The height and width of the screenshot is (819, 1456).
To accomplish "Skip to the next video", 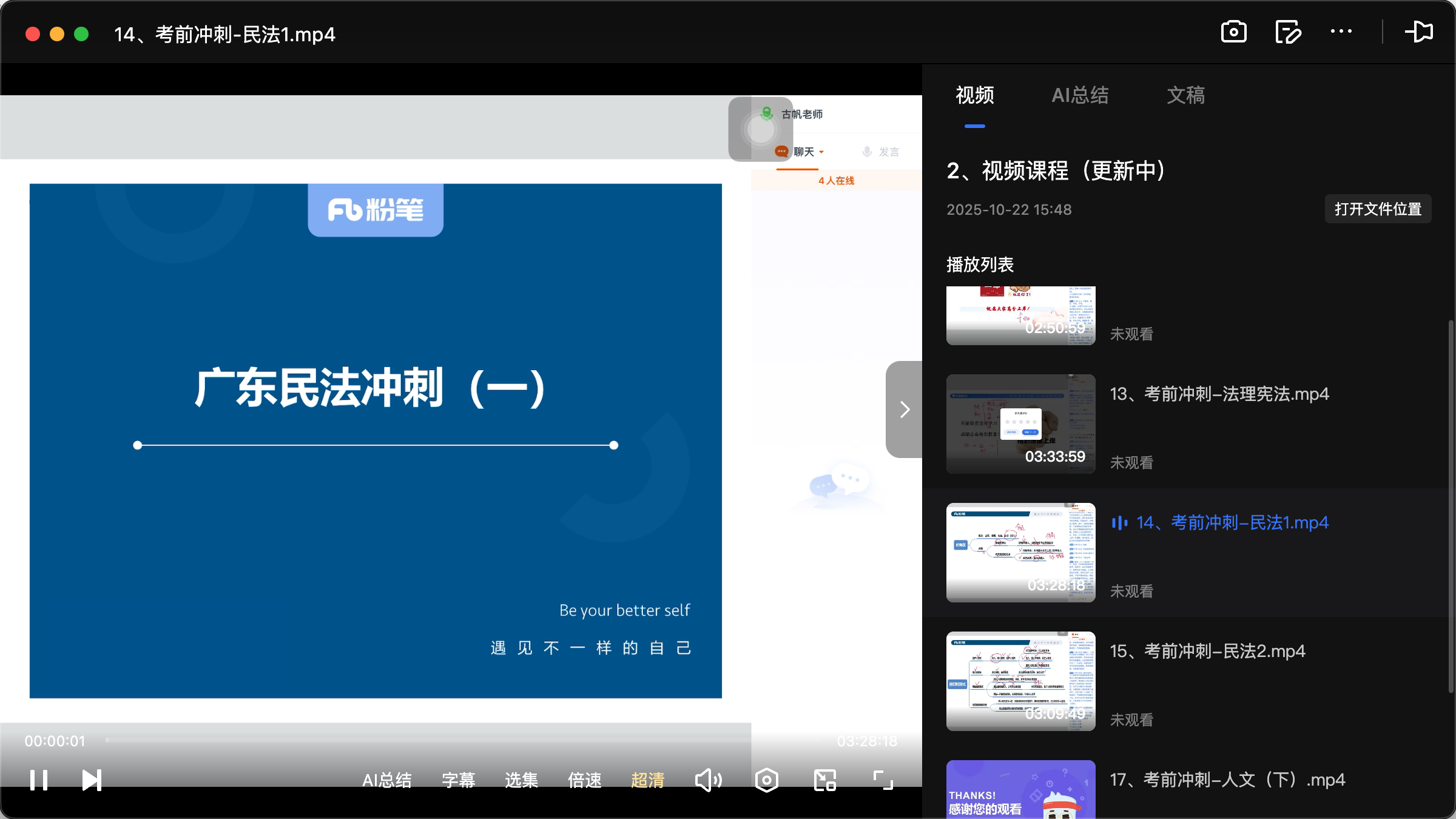I will (x=92, y=780).
